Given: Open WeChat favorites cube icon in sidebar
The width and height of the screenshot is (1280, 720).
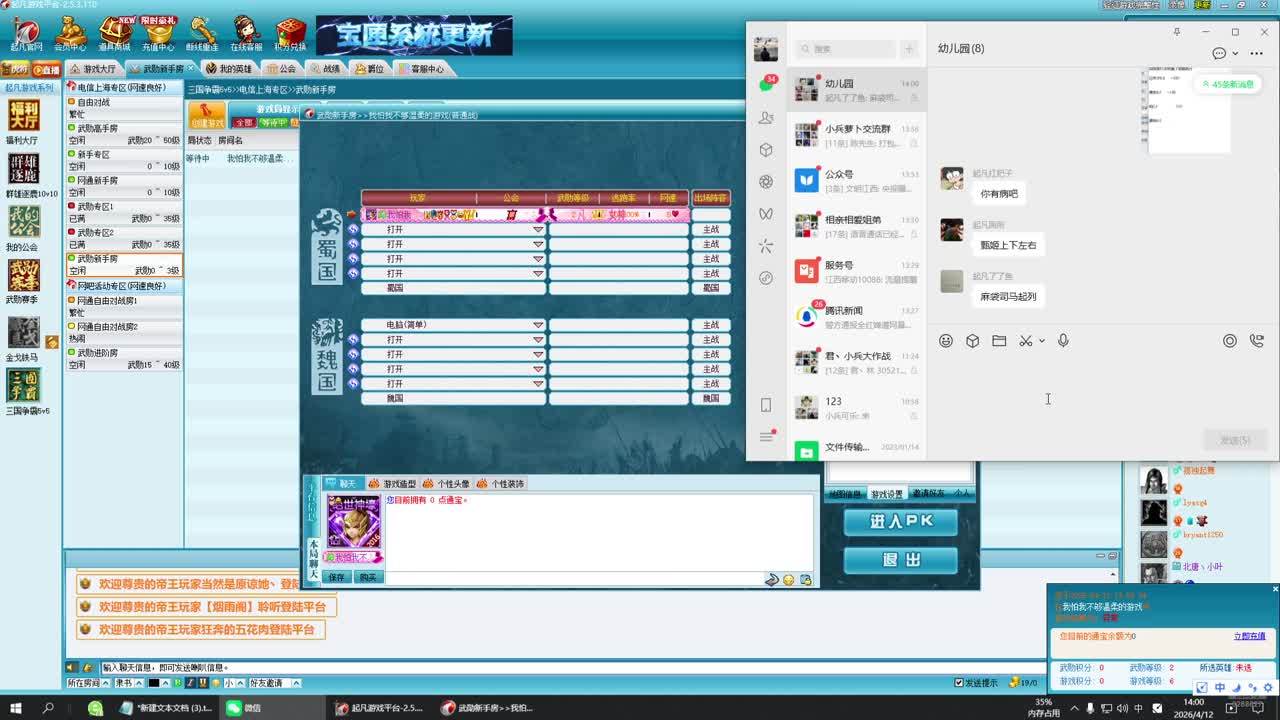Looking at the screenshot, I should (x=766, y=150).
